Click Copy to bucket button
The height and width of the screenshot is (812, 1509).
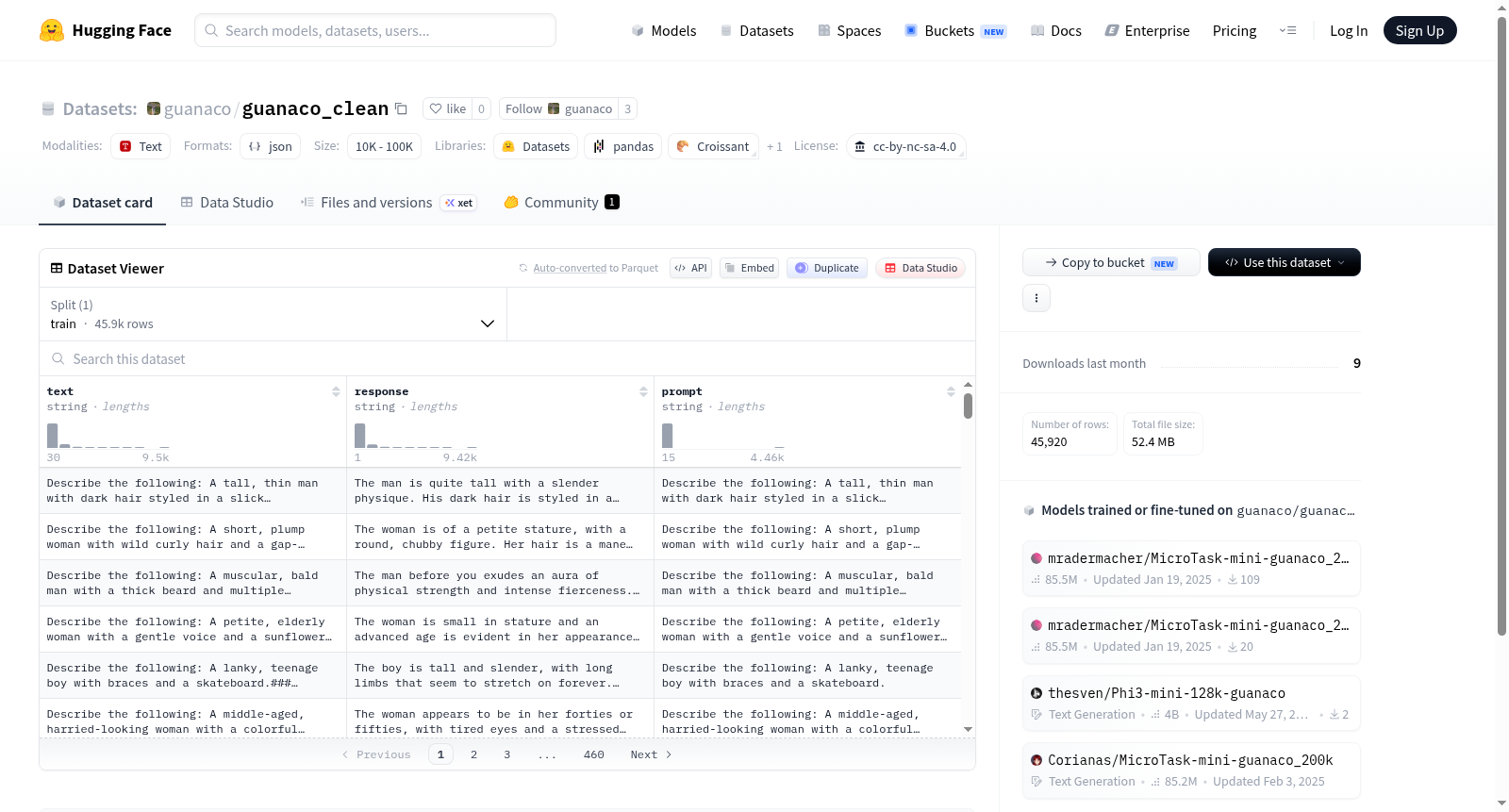1111,262
